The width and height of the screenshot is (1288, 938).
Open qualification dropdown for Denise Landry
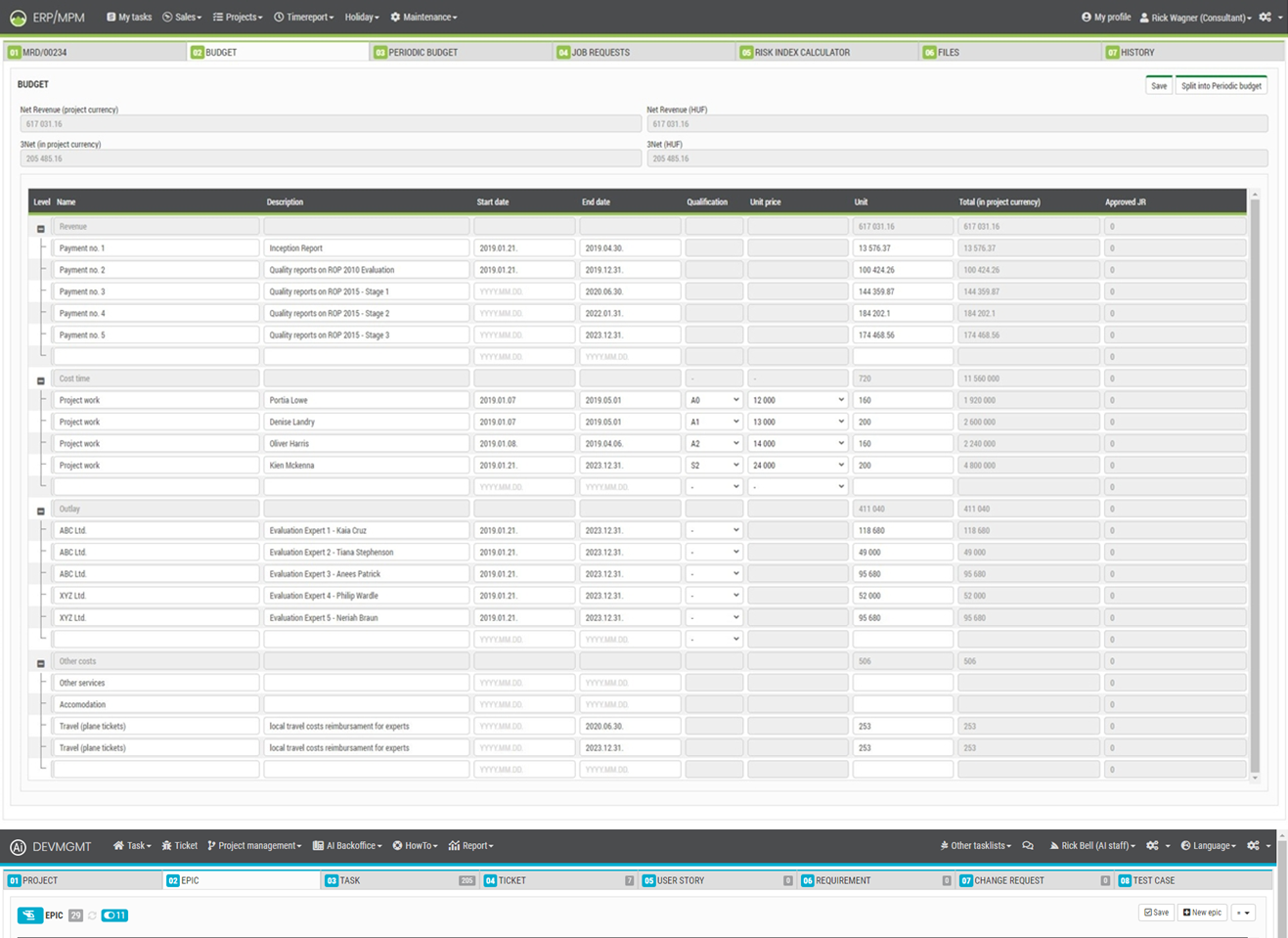(714, 422)
